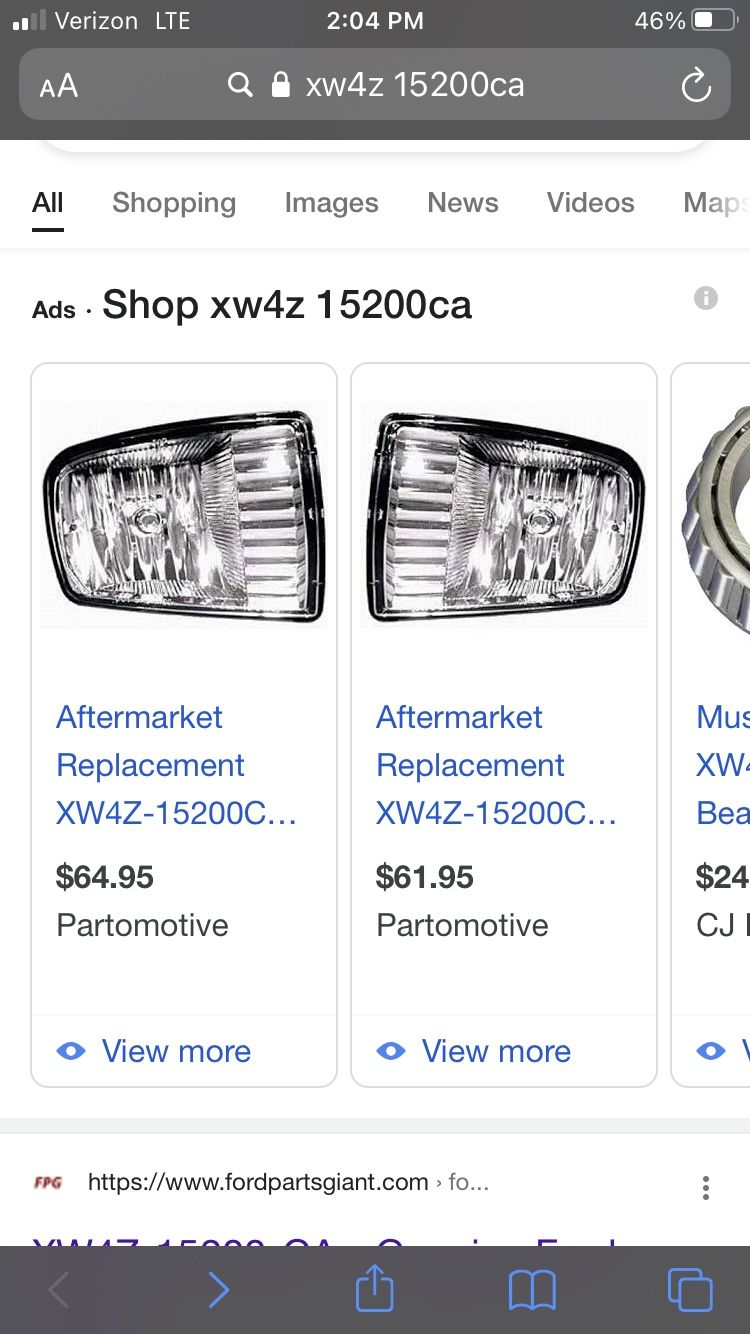Open the bookmarks book icon
Viewport: 750px width, 1334px height.
[532, 1290]
